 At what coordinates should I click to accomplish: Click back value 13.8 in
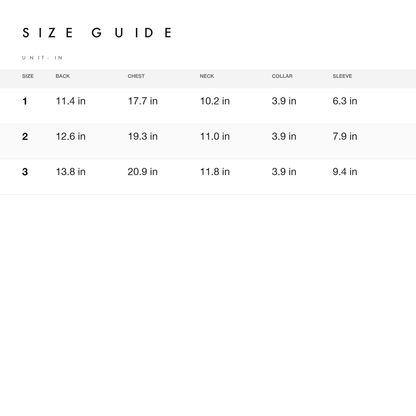(71, 172)
